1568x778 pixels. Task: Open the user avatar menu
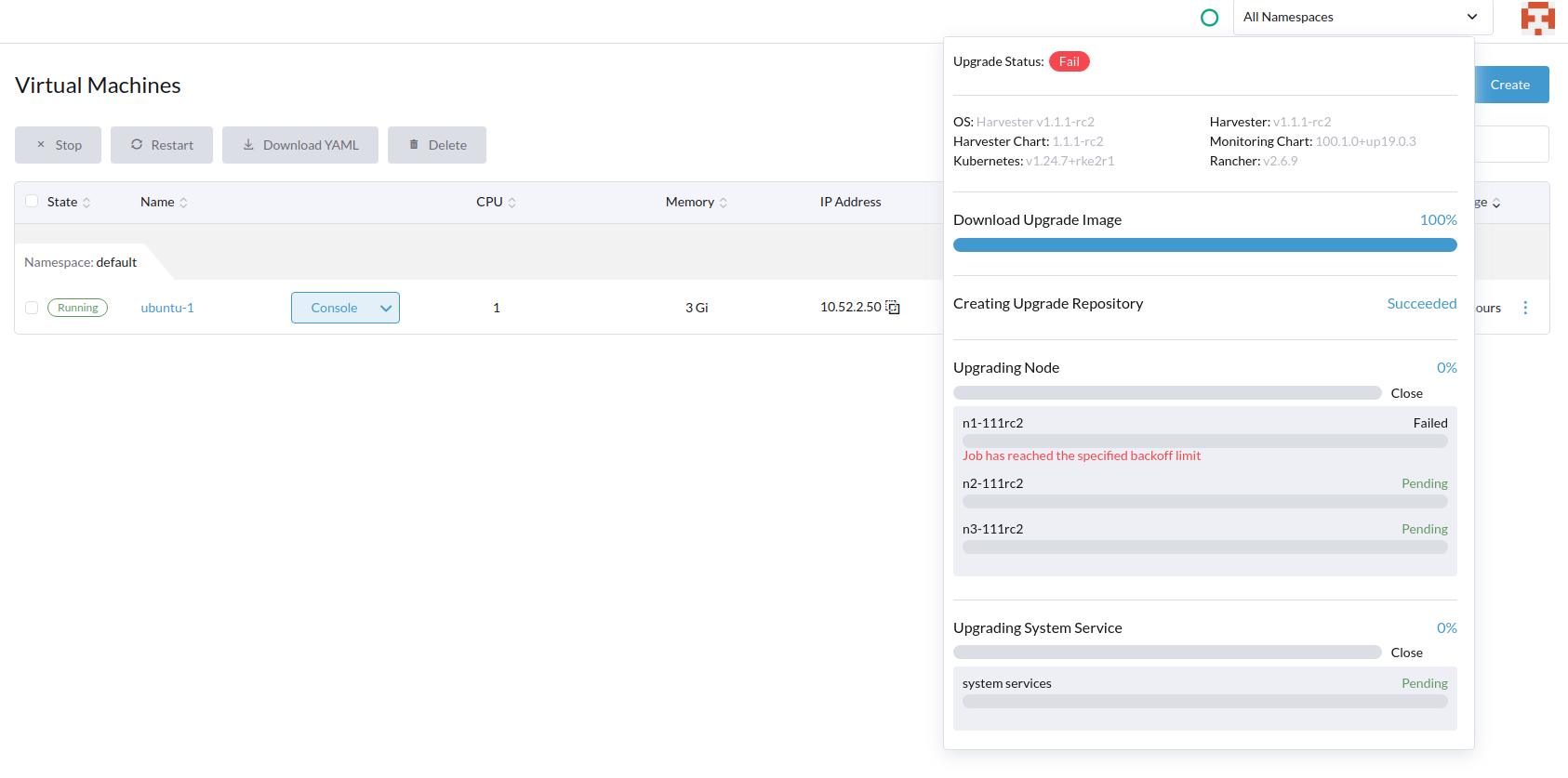[1537, 19]
